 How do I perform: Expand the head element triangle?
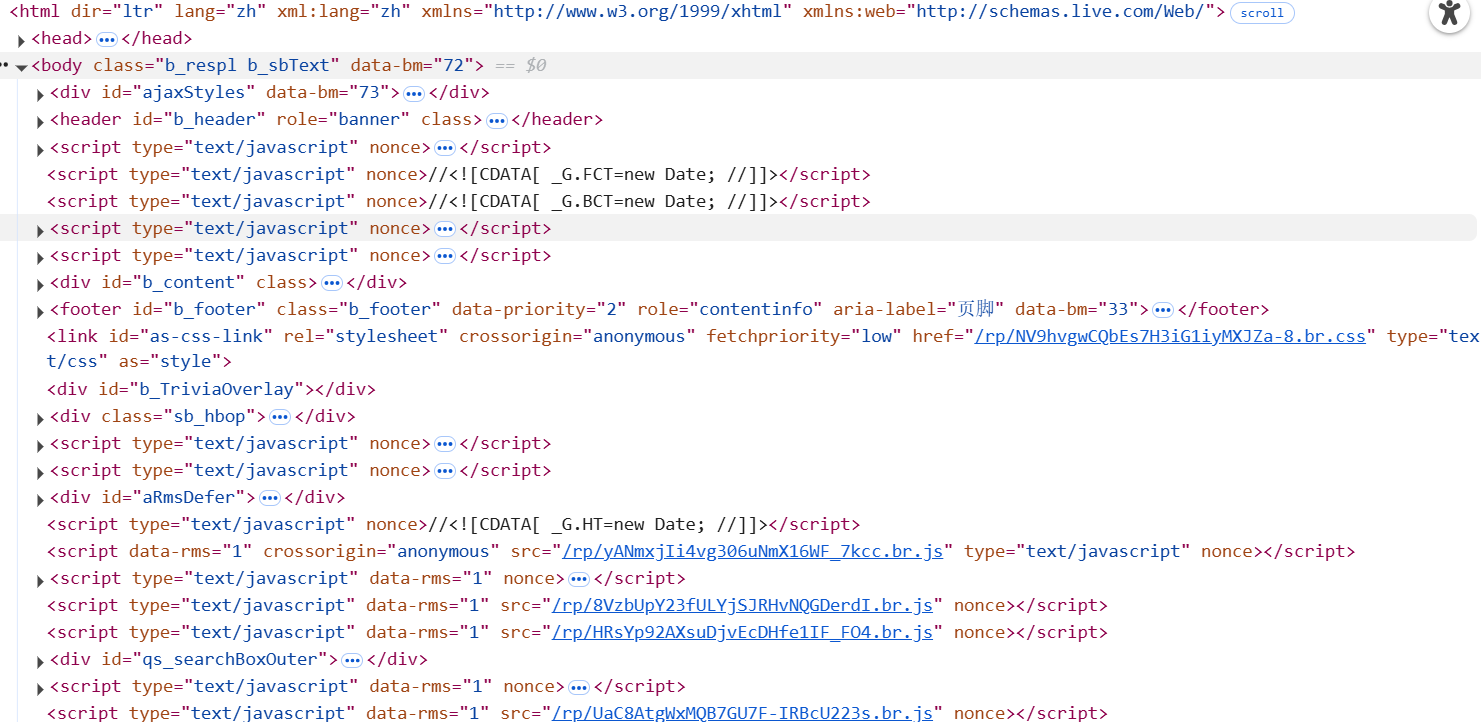tap(22, 40)
